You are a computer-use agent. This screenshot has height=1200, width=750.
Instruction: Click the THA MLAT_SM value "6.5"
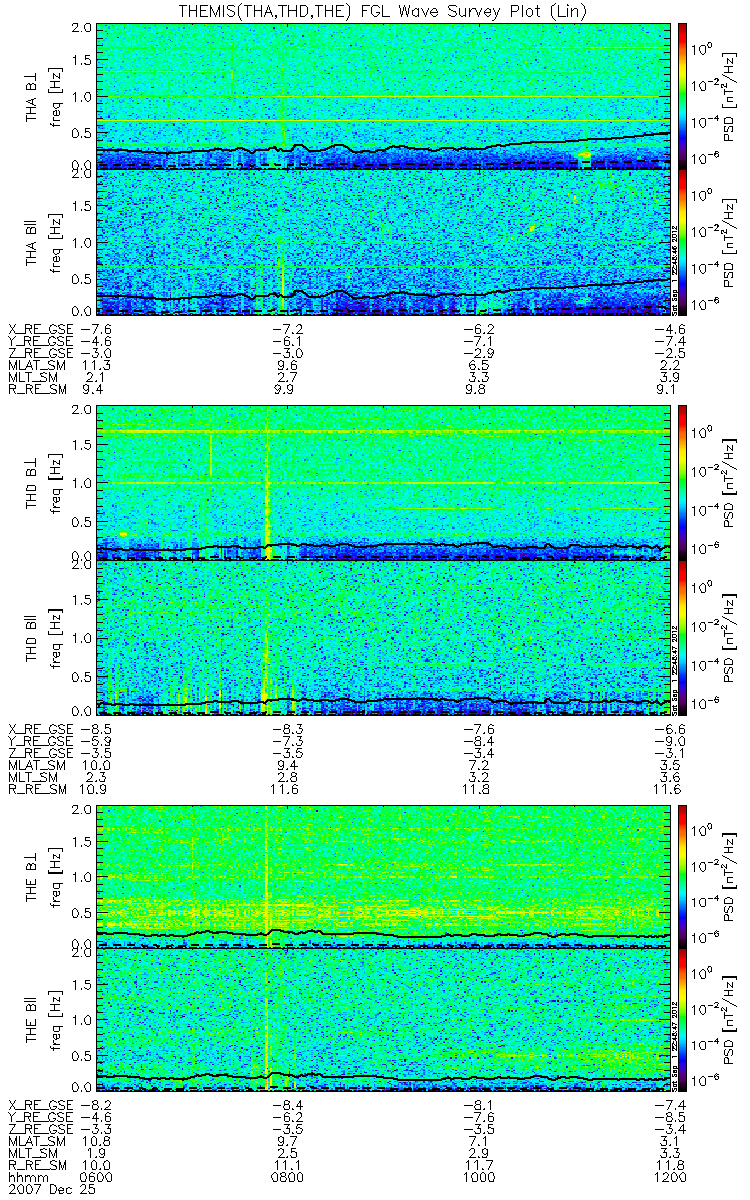[480, 367]
